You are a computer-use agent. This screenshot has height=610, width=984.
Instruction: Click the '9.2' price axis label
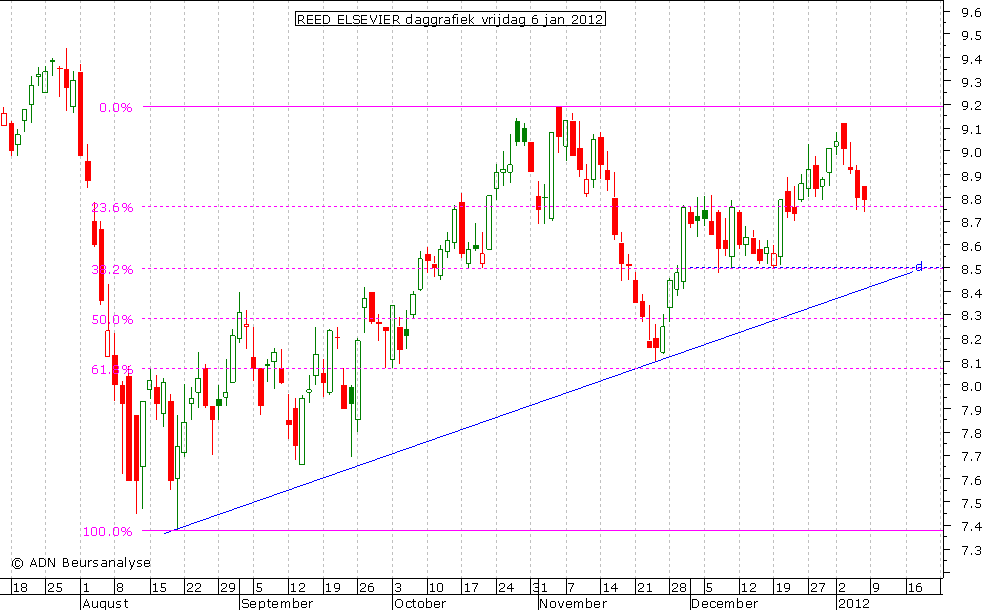[971, 105]
